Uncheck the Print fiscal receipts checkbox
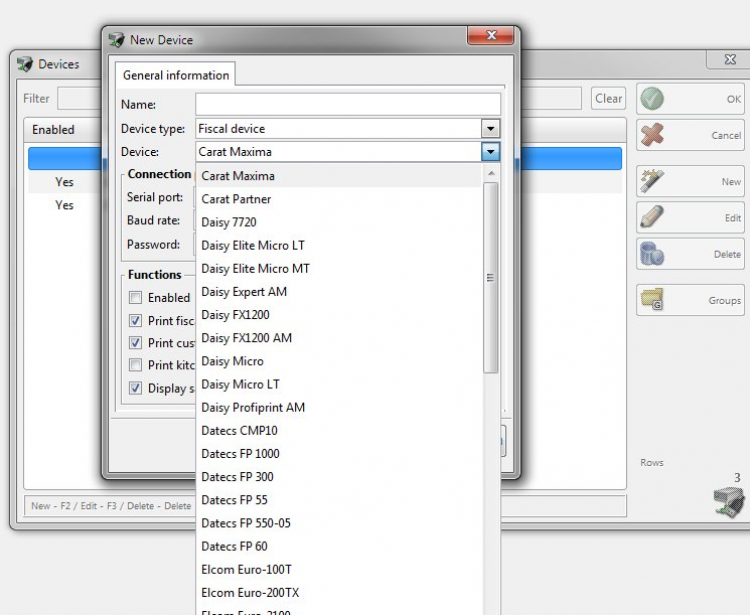This screenshot has width=750, height=615. tap(135, 320)
